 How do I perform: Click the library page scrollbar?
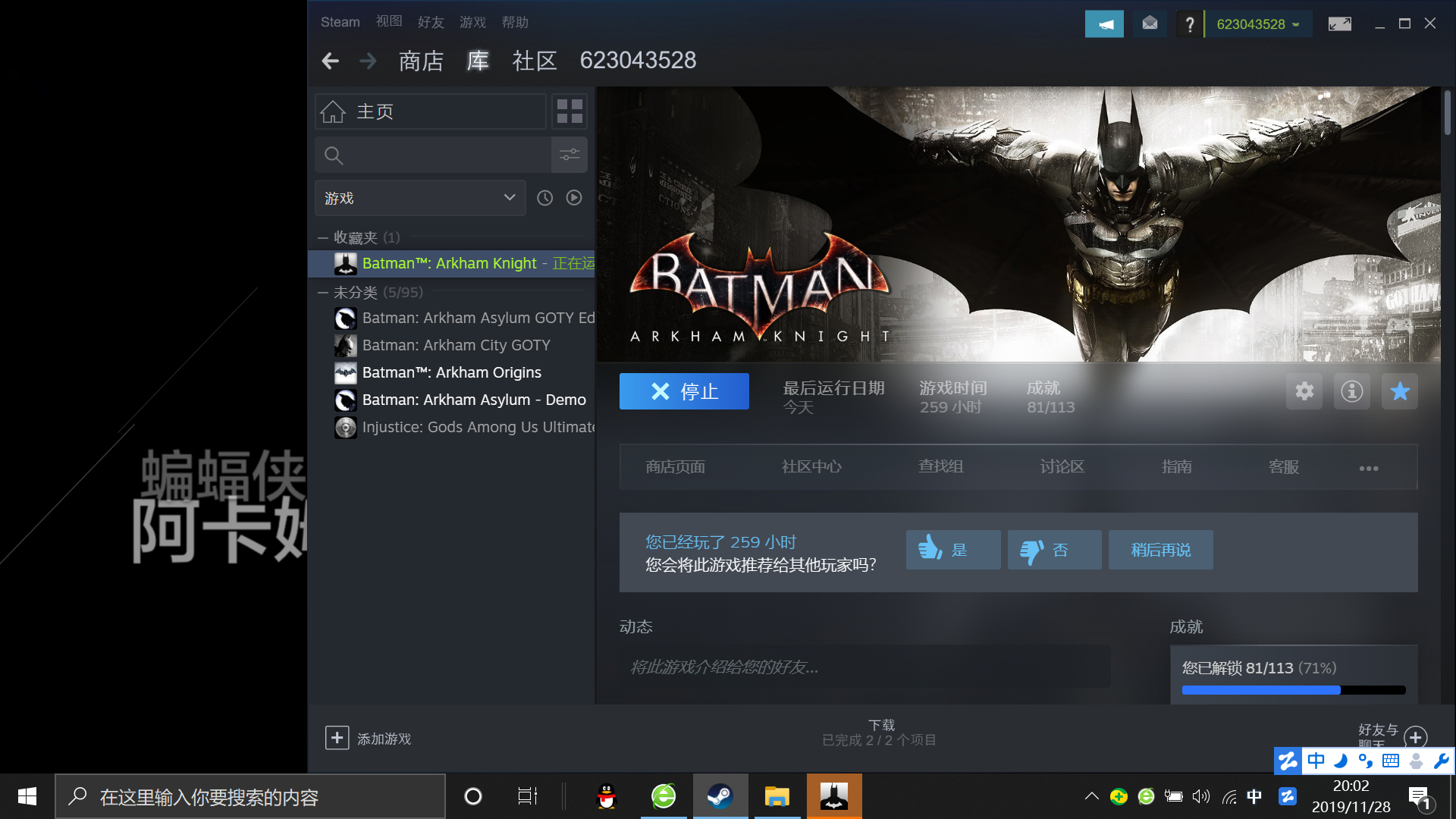[1448, 112]
